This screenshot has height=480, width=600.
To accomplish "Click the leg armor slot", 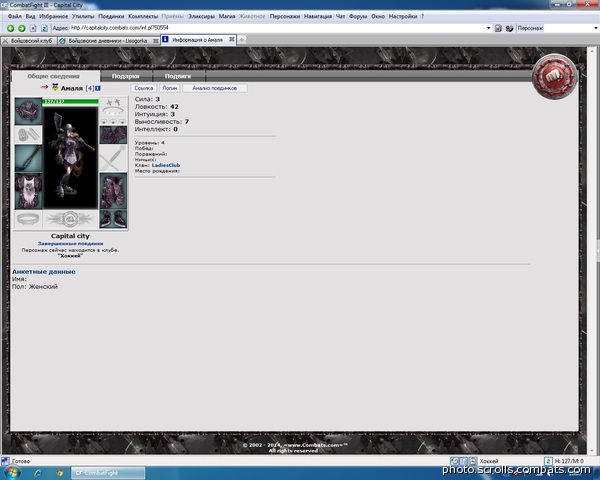I will pyautogui.click(x=113, y=191).
